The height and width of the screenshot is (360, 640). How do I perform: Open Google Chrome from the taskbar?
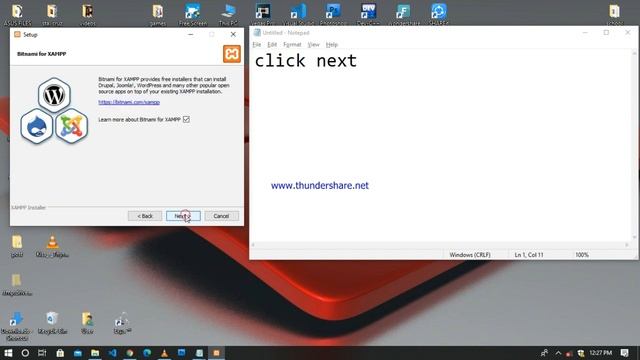pos(130,353)
